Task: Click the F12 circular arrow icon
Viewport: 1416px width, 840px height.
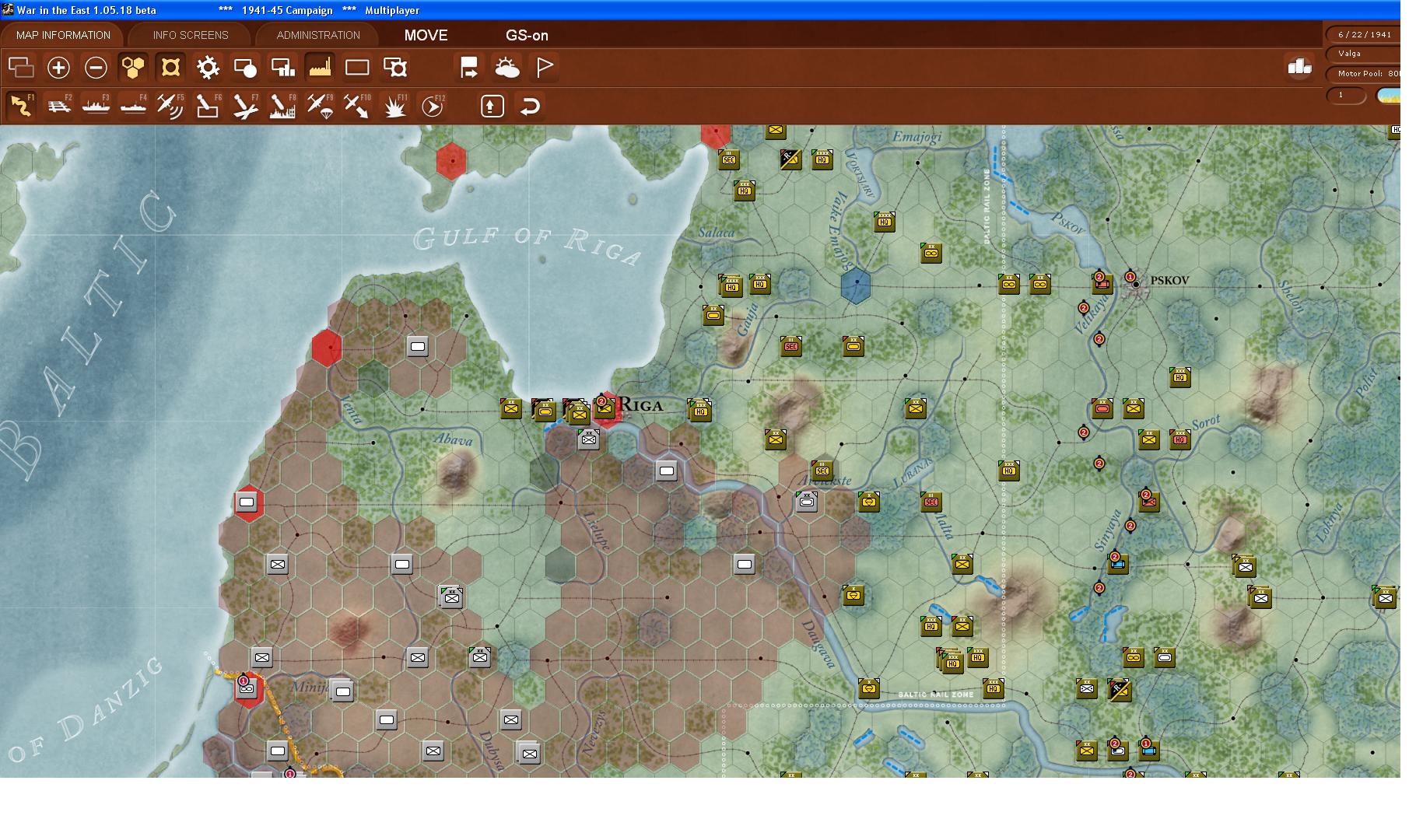Action: coord(432,106)
